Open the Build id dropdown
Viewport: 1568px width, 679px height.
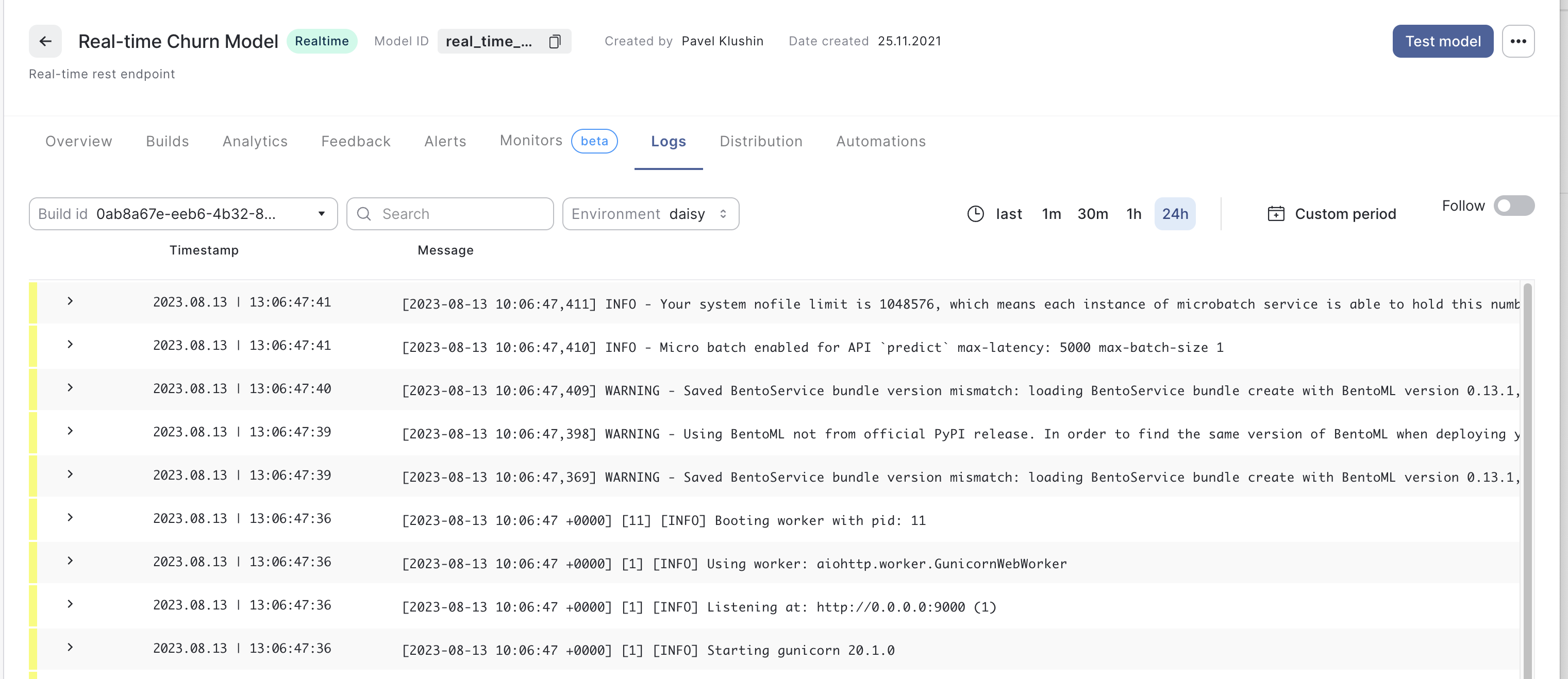coord(322,214)
